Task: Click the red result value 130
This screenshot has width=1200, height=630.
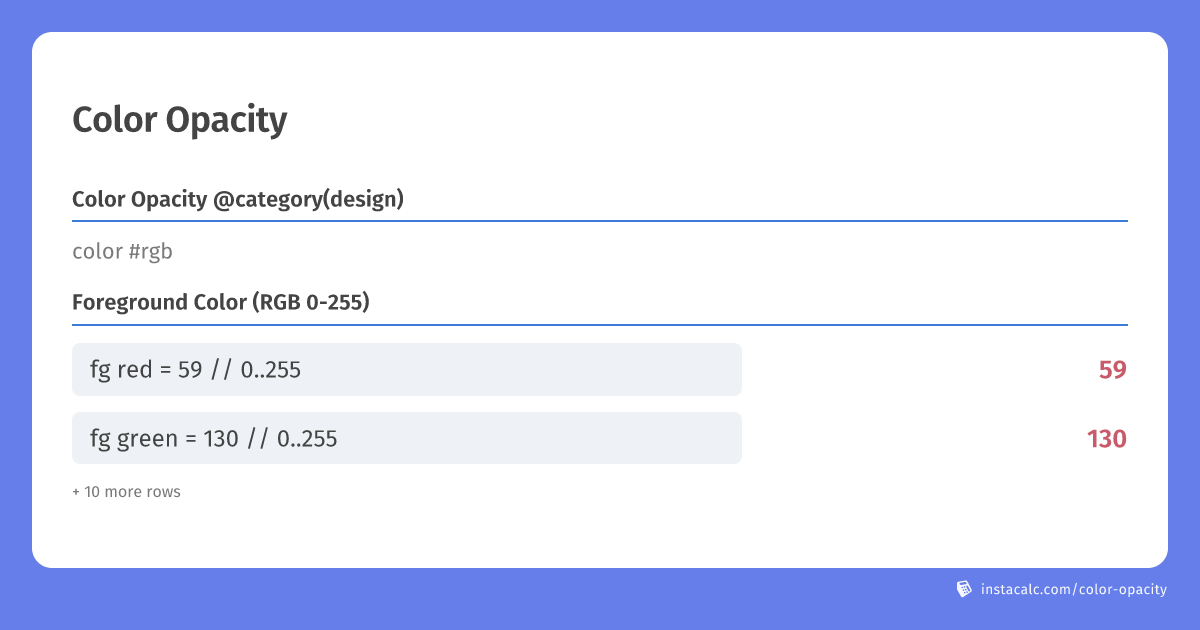Action: tap(1107, 438)
